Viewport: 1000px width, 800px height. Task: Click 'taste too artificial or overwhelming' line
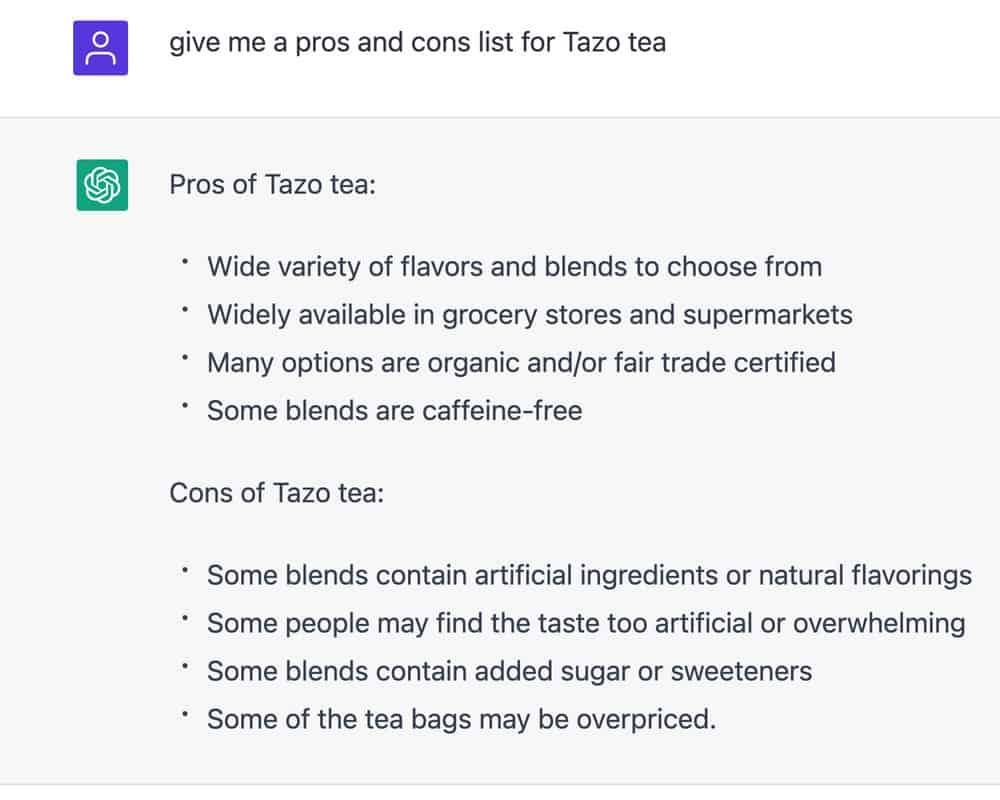(x=586, y=623)
